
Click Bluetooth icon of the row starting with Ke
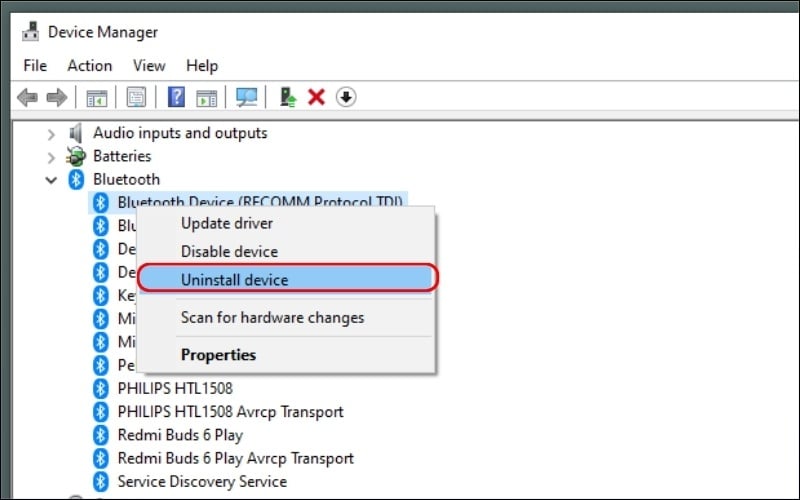point(101,295)
